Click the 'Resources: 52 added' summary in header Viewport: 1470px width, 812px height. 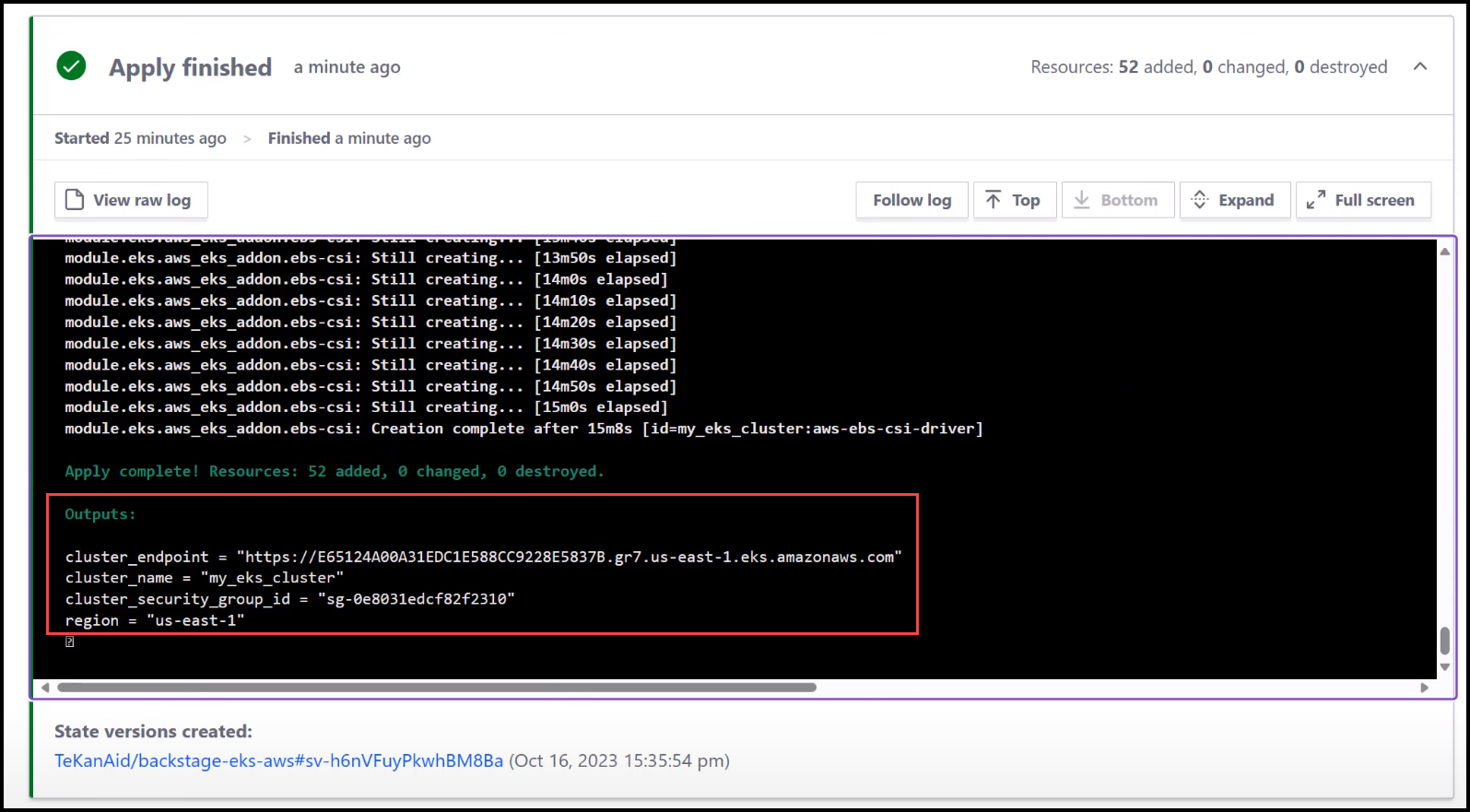click(1208, 66)
